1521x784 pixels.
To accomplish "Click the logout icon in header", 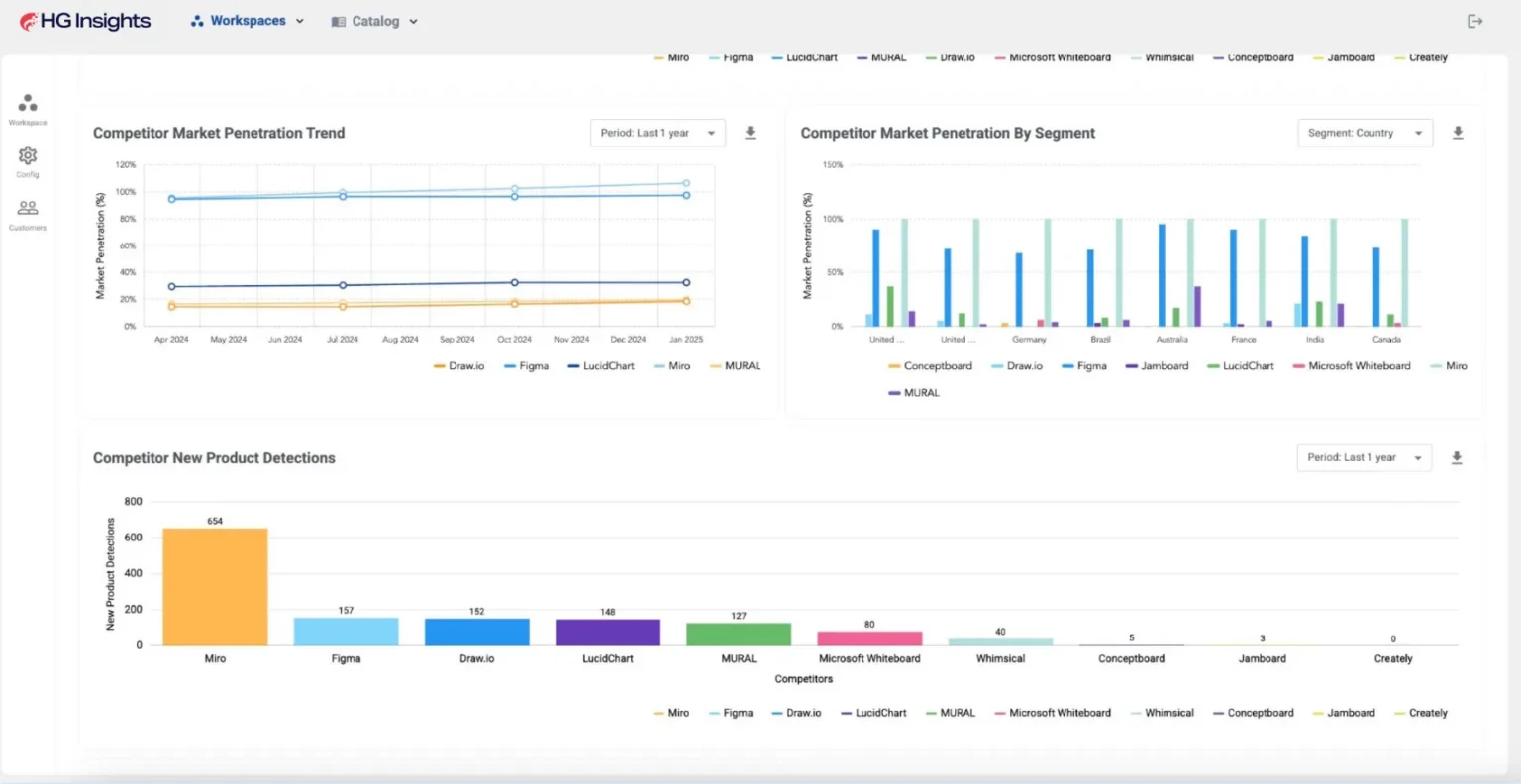I will [1474, 21].
